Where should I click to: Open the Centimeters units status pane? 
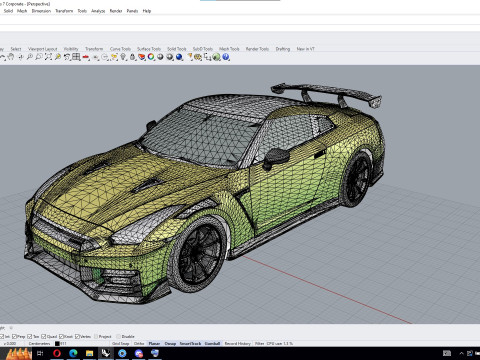pyautogui.click(x=39, y=343)
